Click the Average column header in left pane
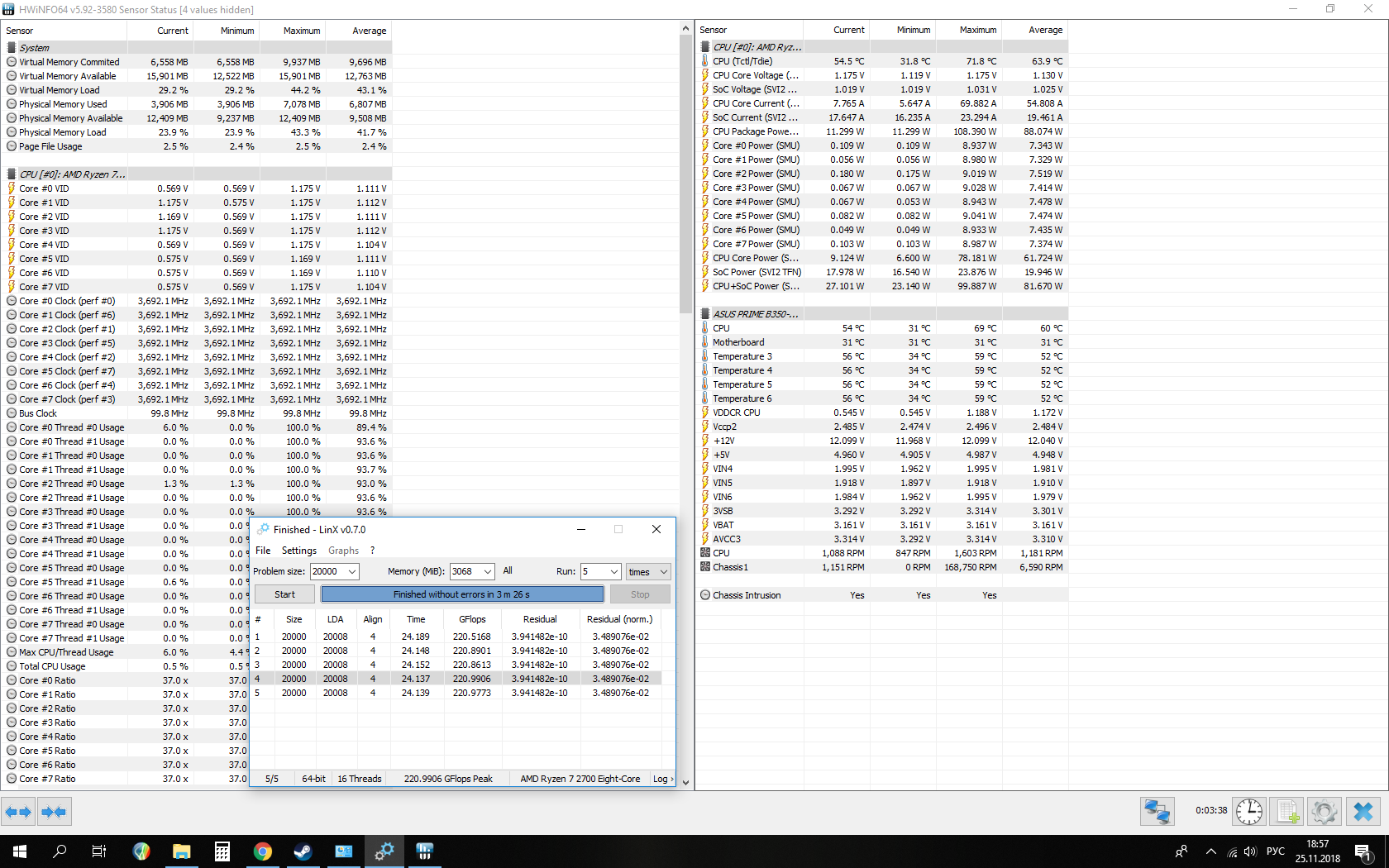Screen dimensions: 1389x868 359,31
